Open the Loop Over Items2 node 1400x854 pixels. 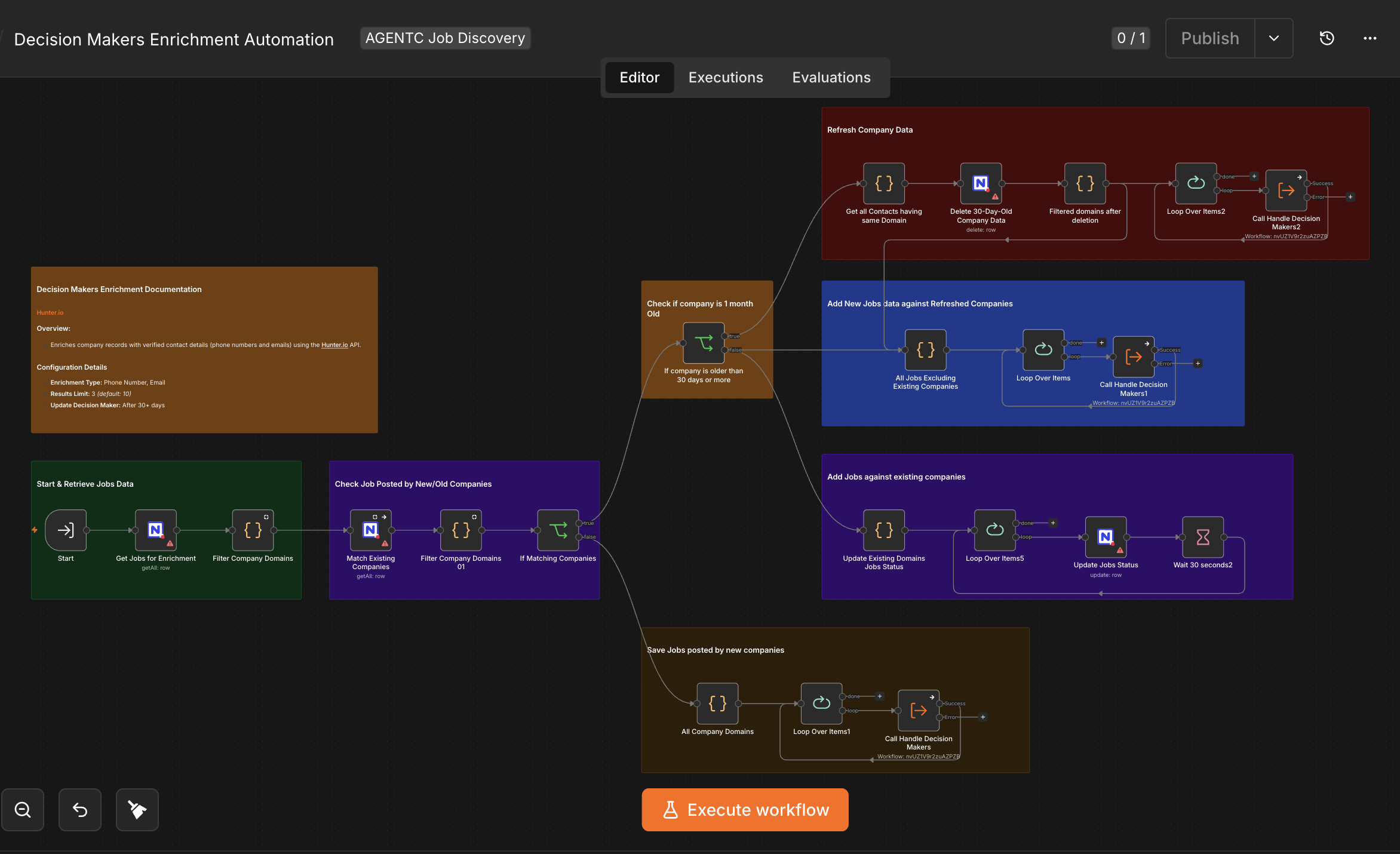[1196, 183]
